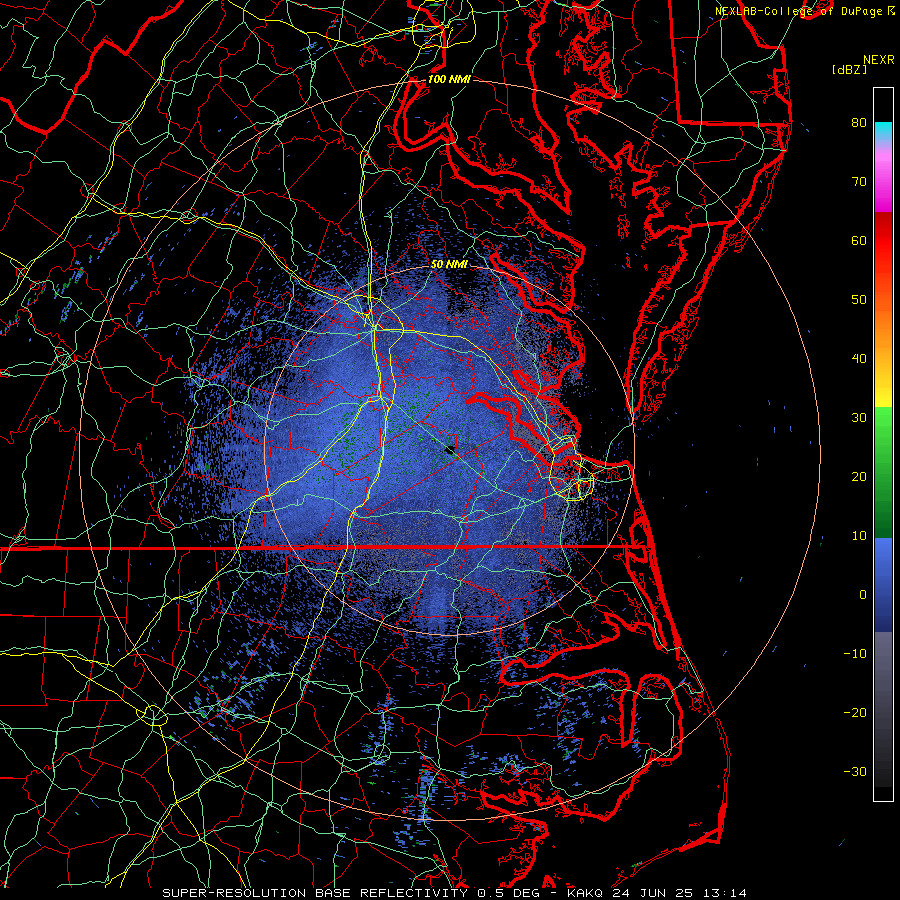
Task: Click the NEXLAB-College of DuPage header text
Action: [x=800, y=11]
